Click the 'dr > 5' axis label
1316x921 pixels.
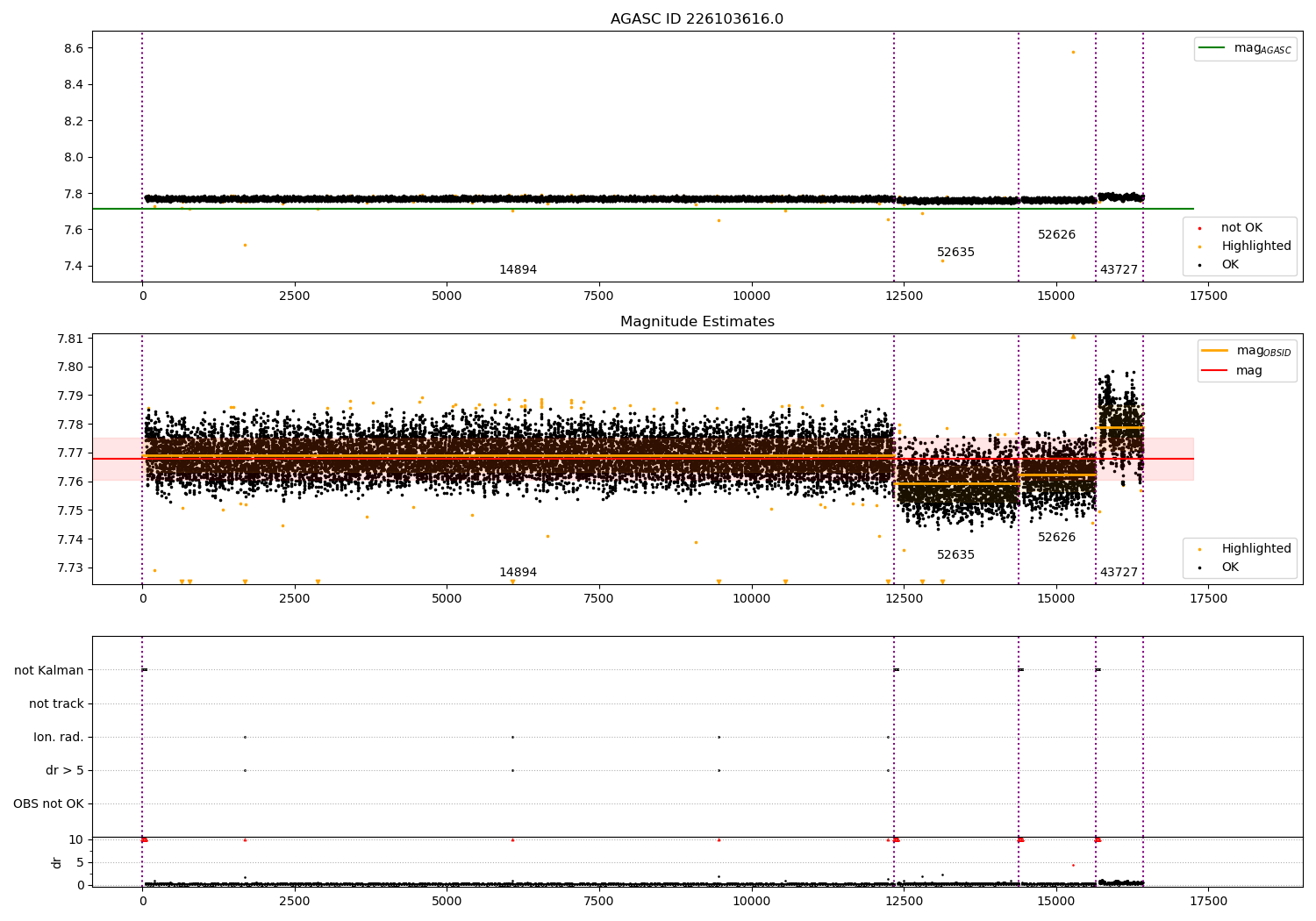(65, 770)
